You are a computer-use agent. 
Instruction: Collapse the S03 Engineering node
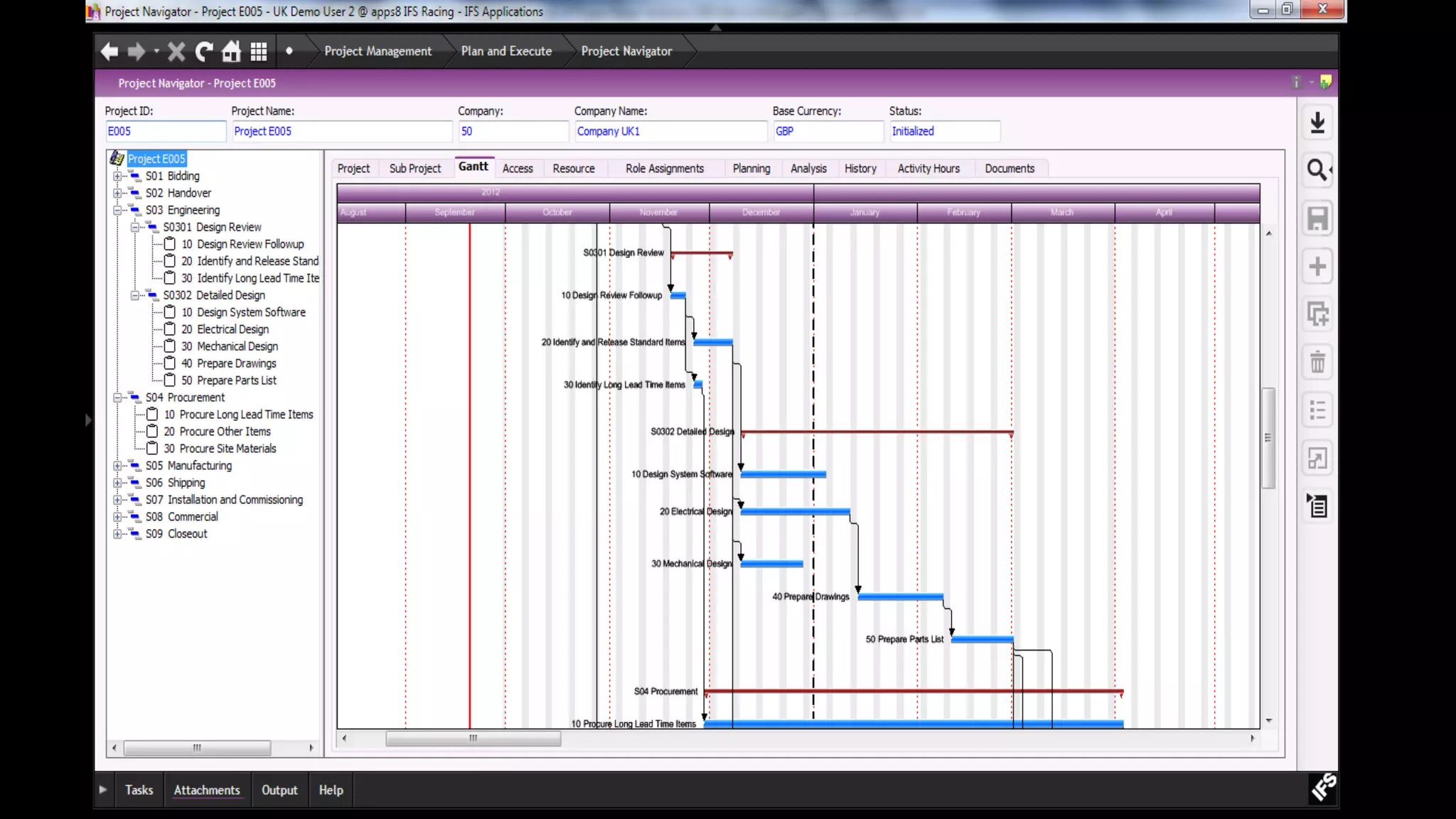tap(117, 210)
